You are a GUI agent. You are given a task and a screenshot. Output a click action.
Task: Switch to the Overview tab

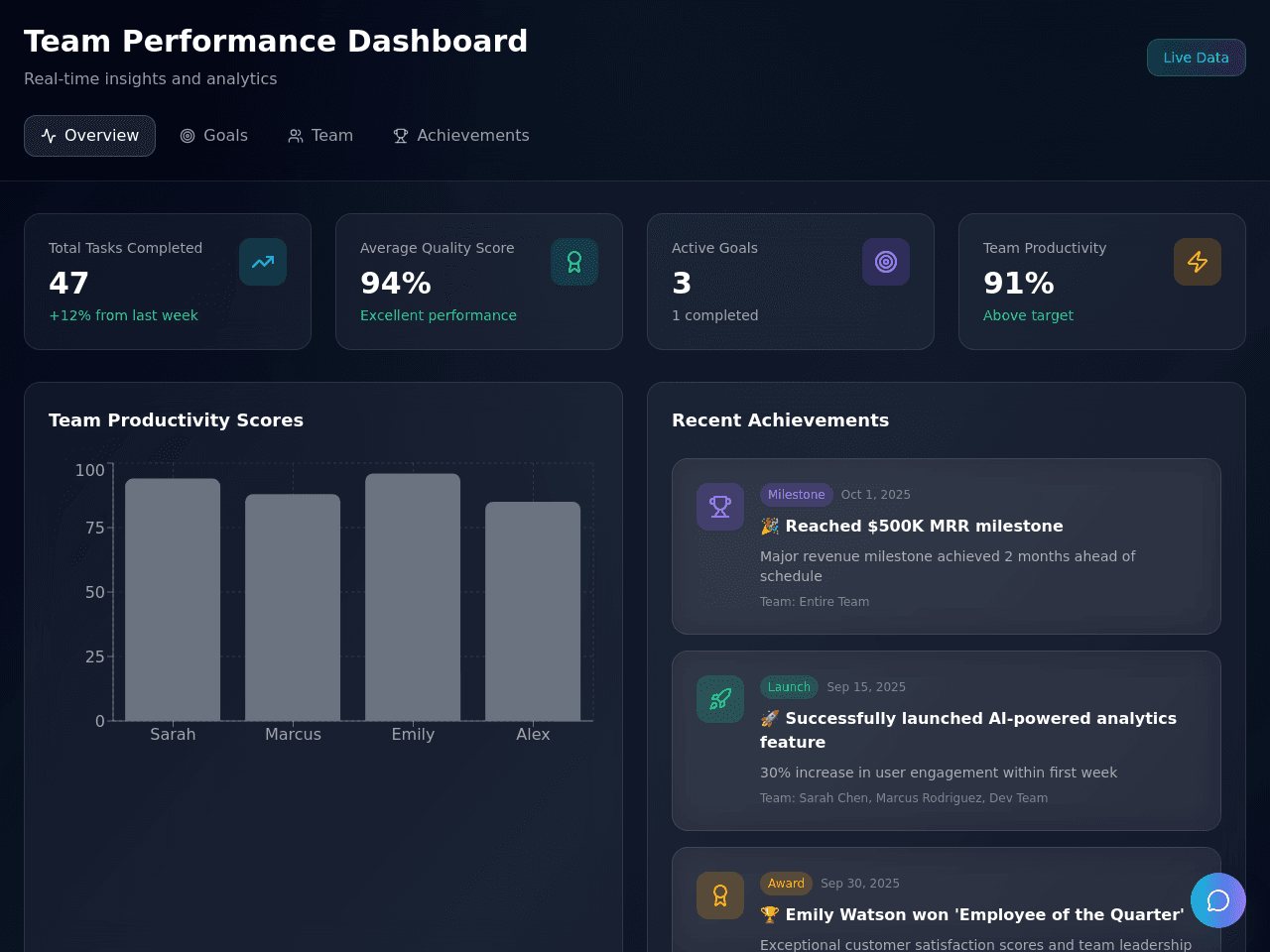coord(89,136)
